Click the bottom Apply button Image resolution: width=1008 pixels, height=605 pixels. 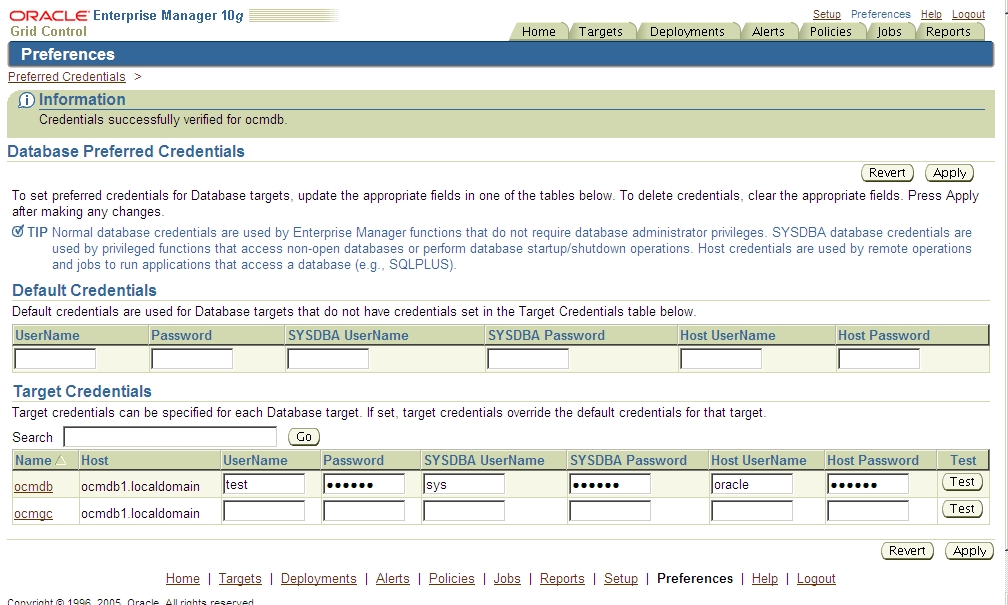click(x=969, y=551)
